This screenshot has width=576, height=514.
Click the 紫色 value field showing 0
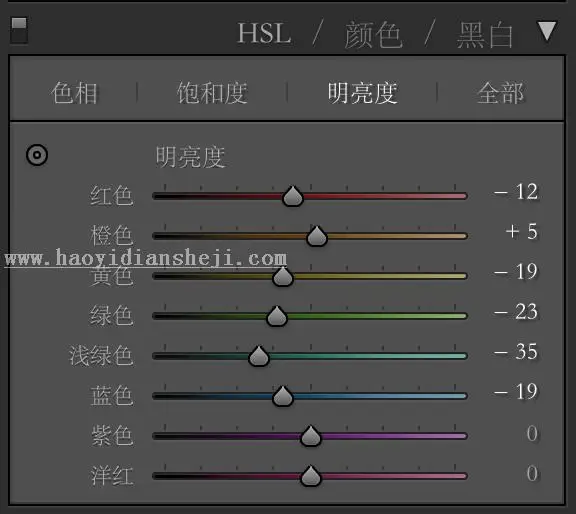click(x=532, y=434)
